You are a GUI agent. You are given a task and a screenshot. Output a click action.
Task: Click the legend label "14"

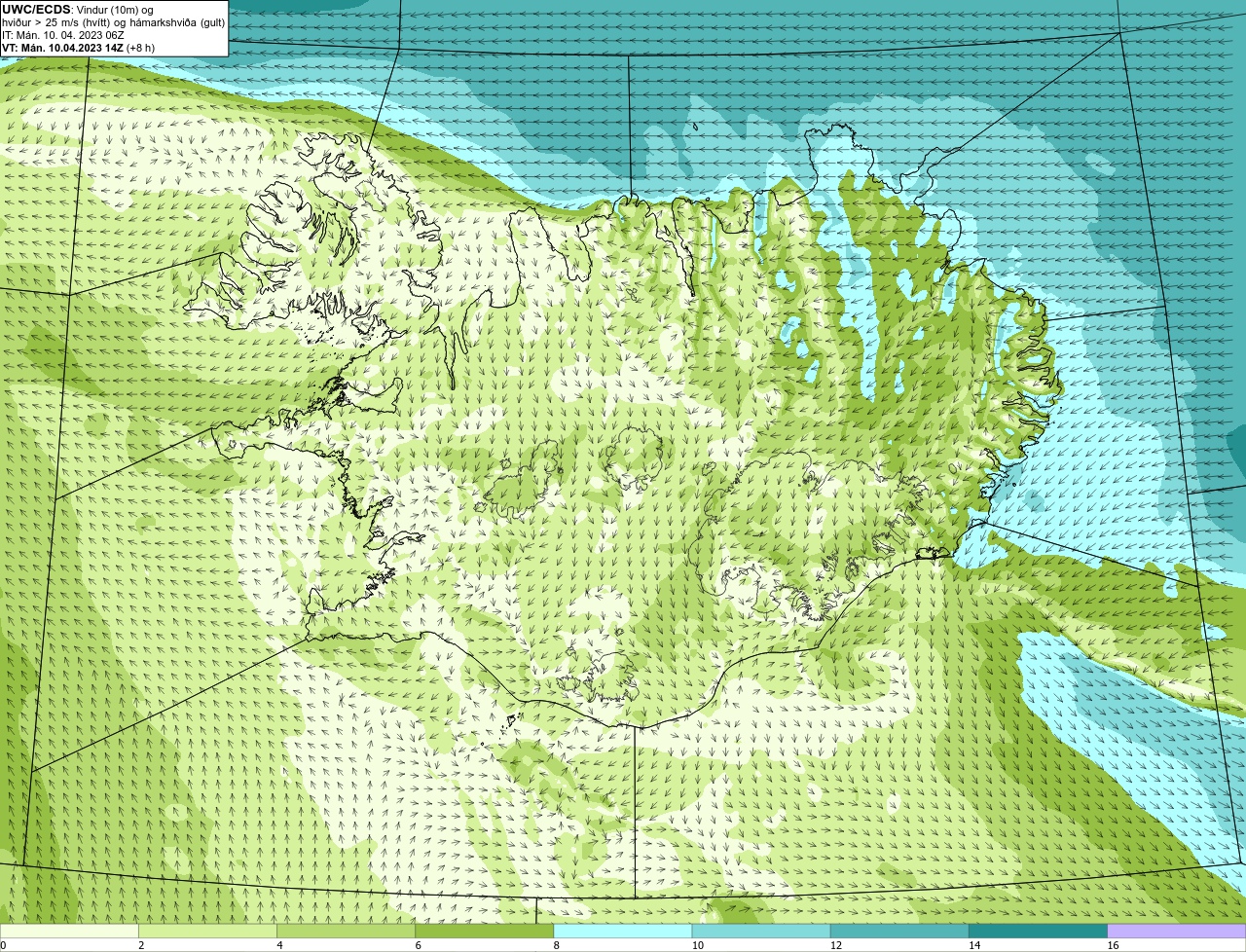pyautogui.click(x=974, y=945)
